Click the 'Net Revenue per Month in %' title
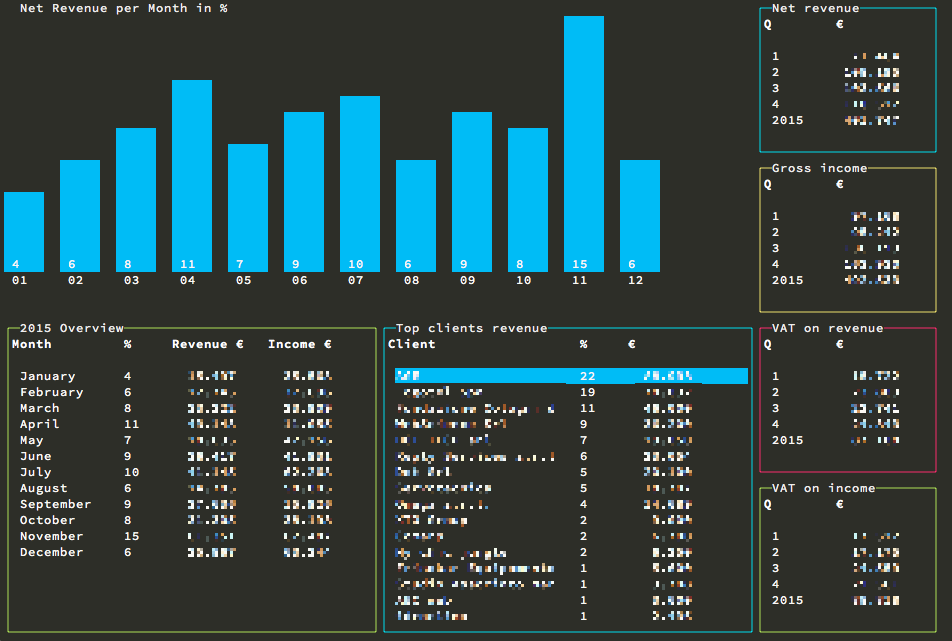 pos(124,8)
